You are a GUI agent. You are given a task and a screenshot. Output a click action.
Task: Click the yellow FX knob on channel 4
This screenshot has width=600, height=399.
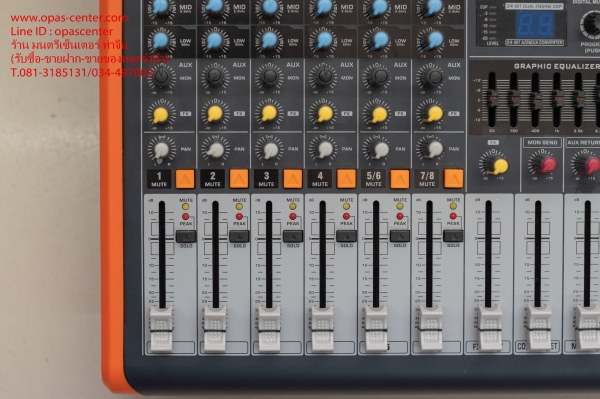(x=325, y=114)
